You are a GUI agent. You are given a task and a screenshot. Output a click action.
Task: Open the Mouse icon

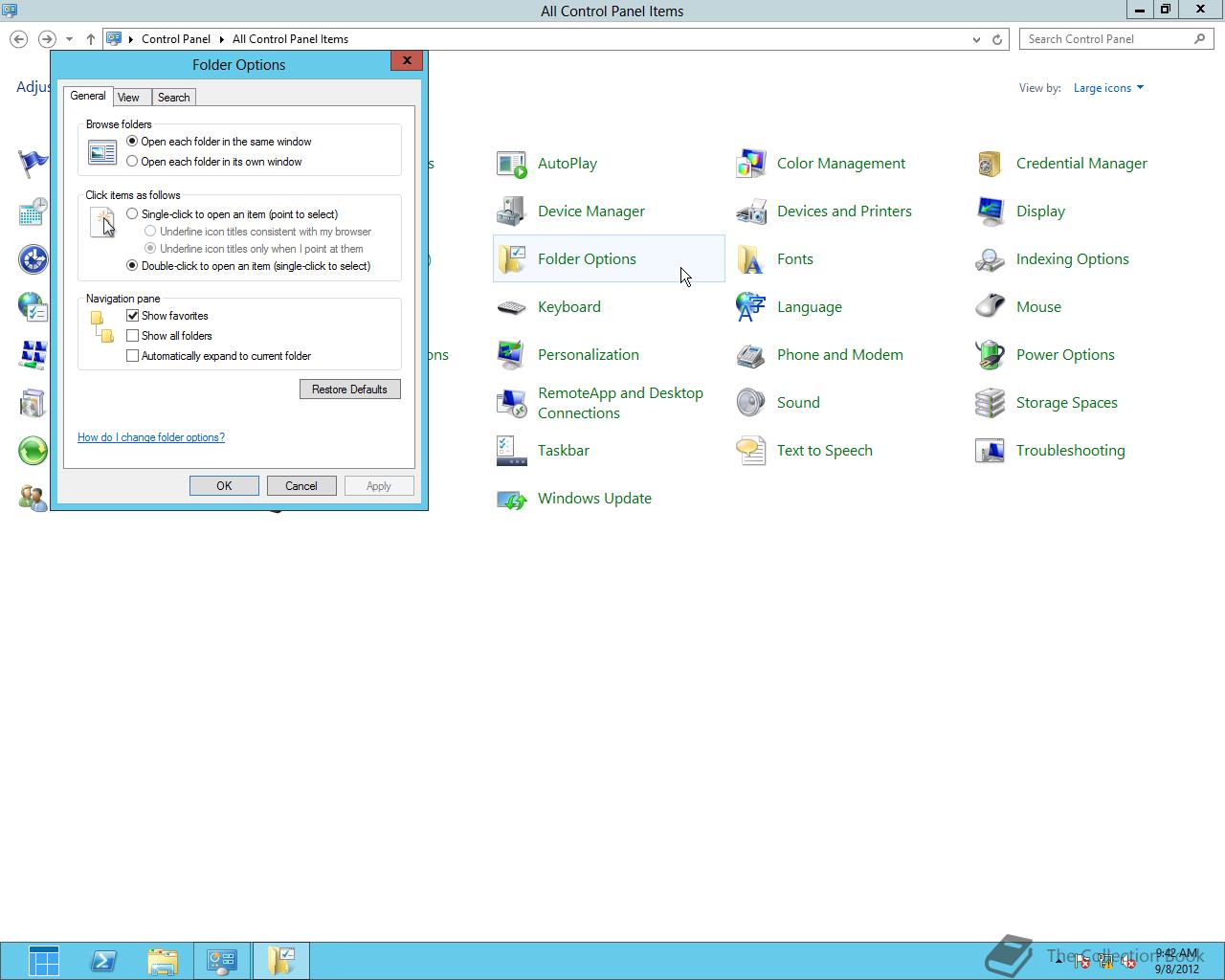coord(991,307)
